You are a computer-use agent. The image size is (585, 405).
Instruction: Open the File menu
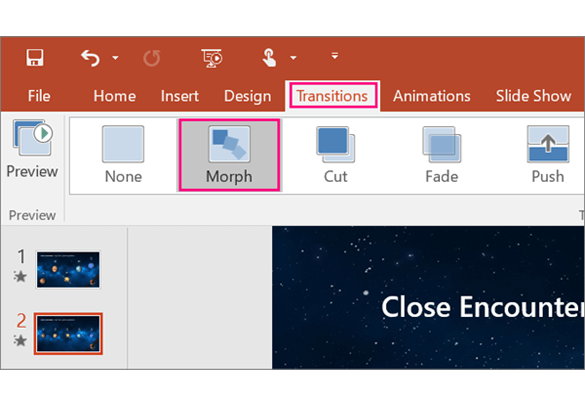click(39, 96)
